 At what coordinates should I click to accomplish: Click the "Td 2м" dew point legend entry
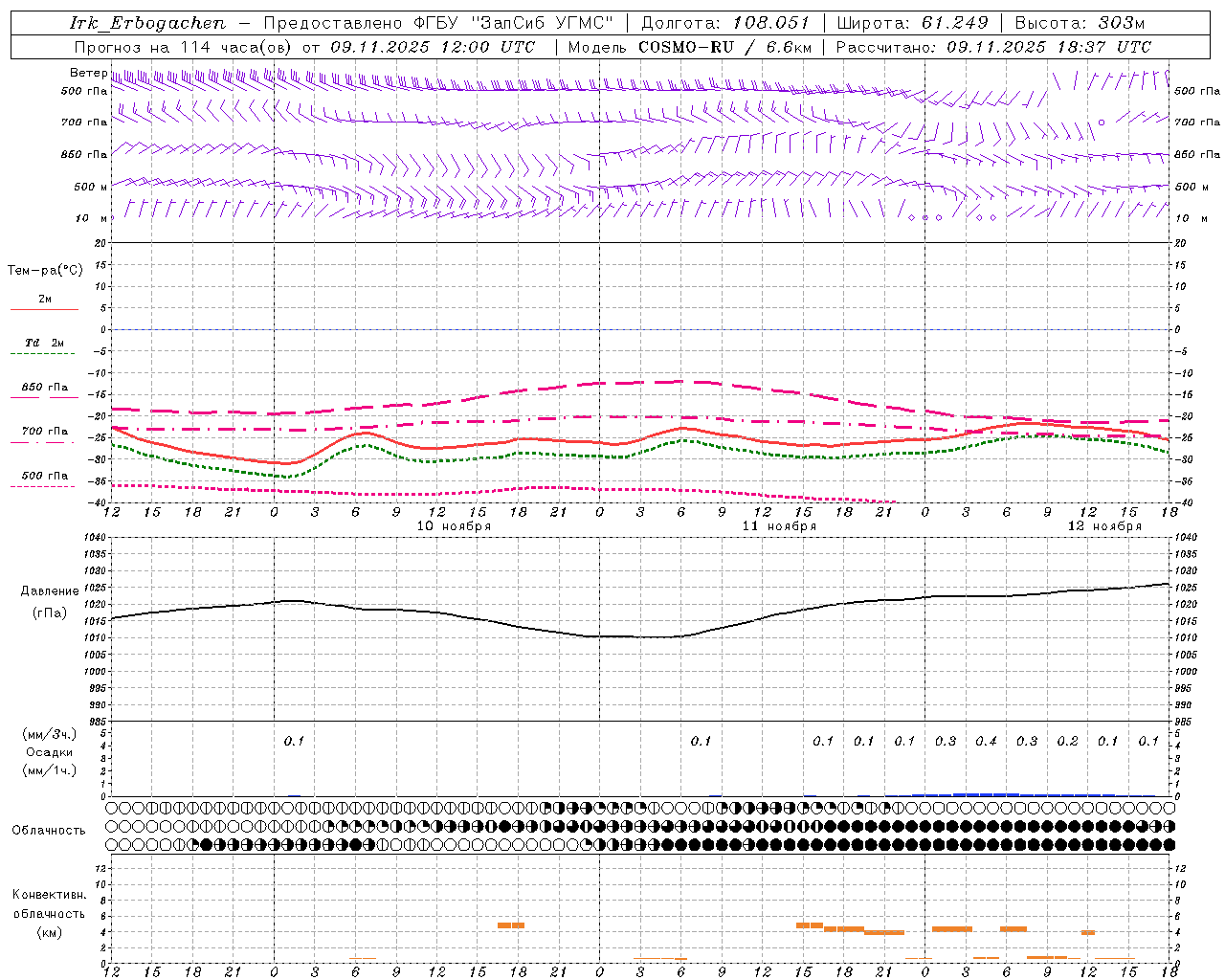click(x=45, y=343)
